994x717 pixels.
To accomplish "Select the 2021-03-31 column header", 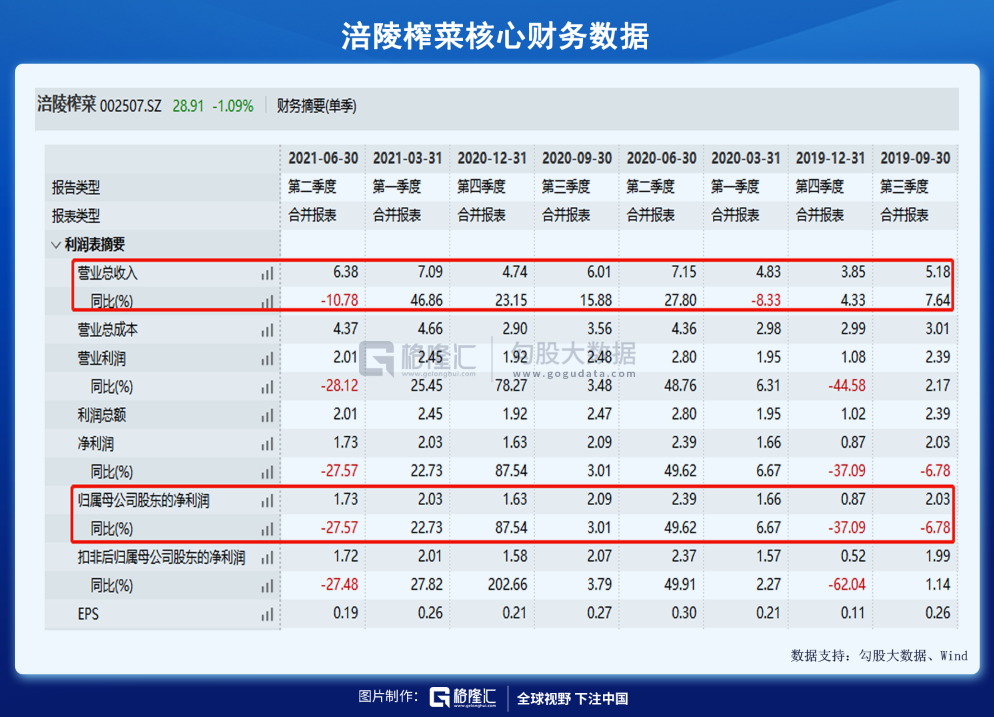I will 407,158.
